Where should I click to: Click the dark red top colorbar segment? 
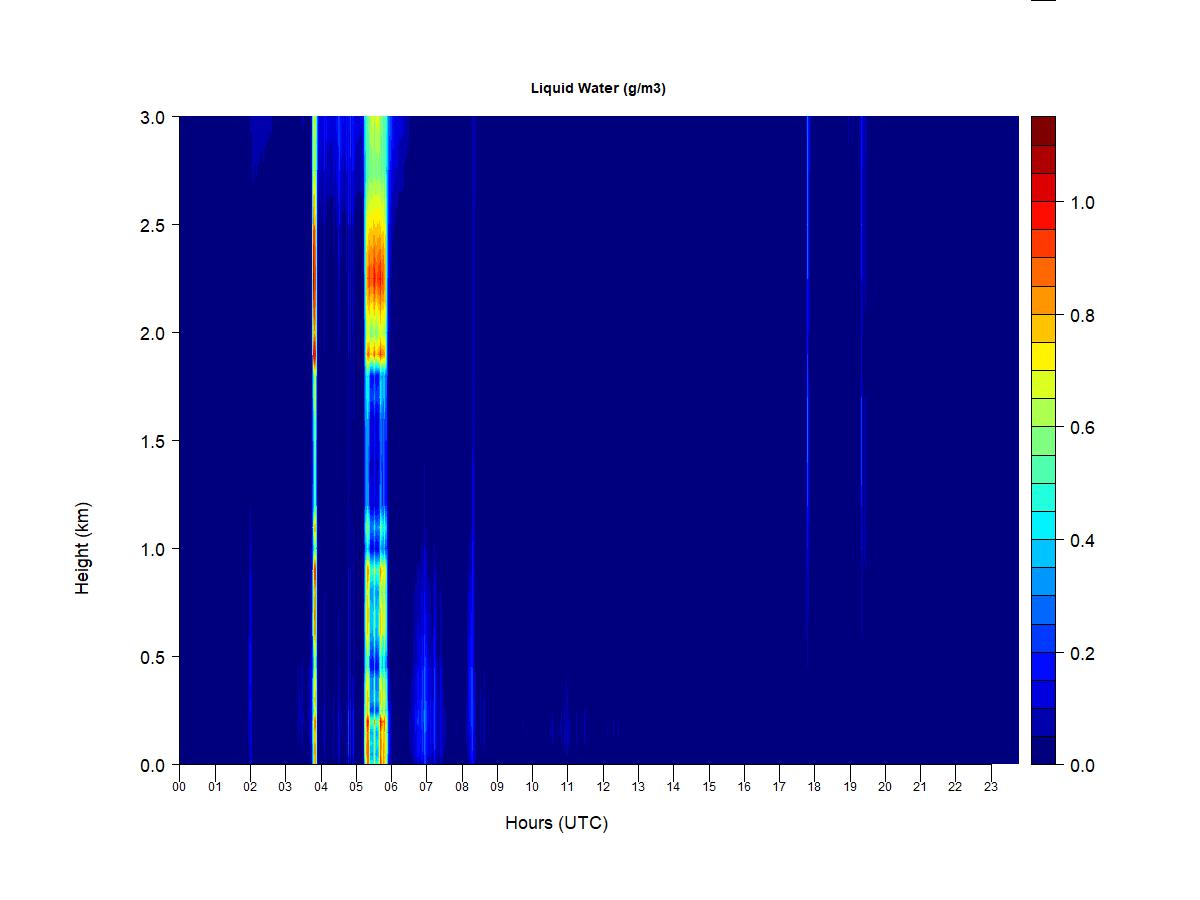tap(1043, 131)
